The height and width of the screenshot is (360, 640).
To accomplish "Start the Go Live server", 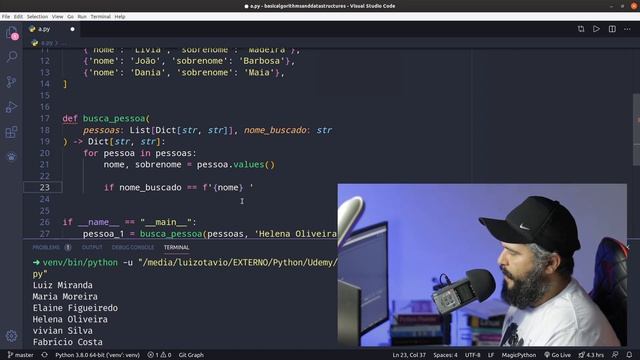I will tap(558, 355).
